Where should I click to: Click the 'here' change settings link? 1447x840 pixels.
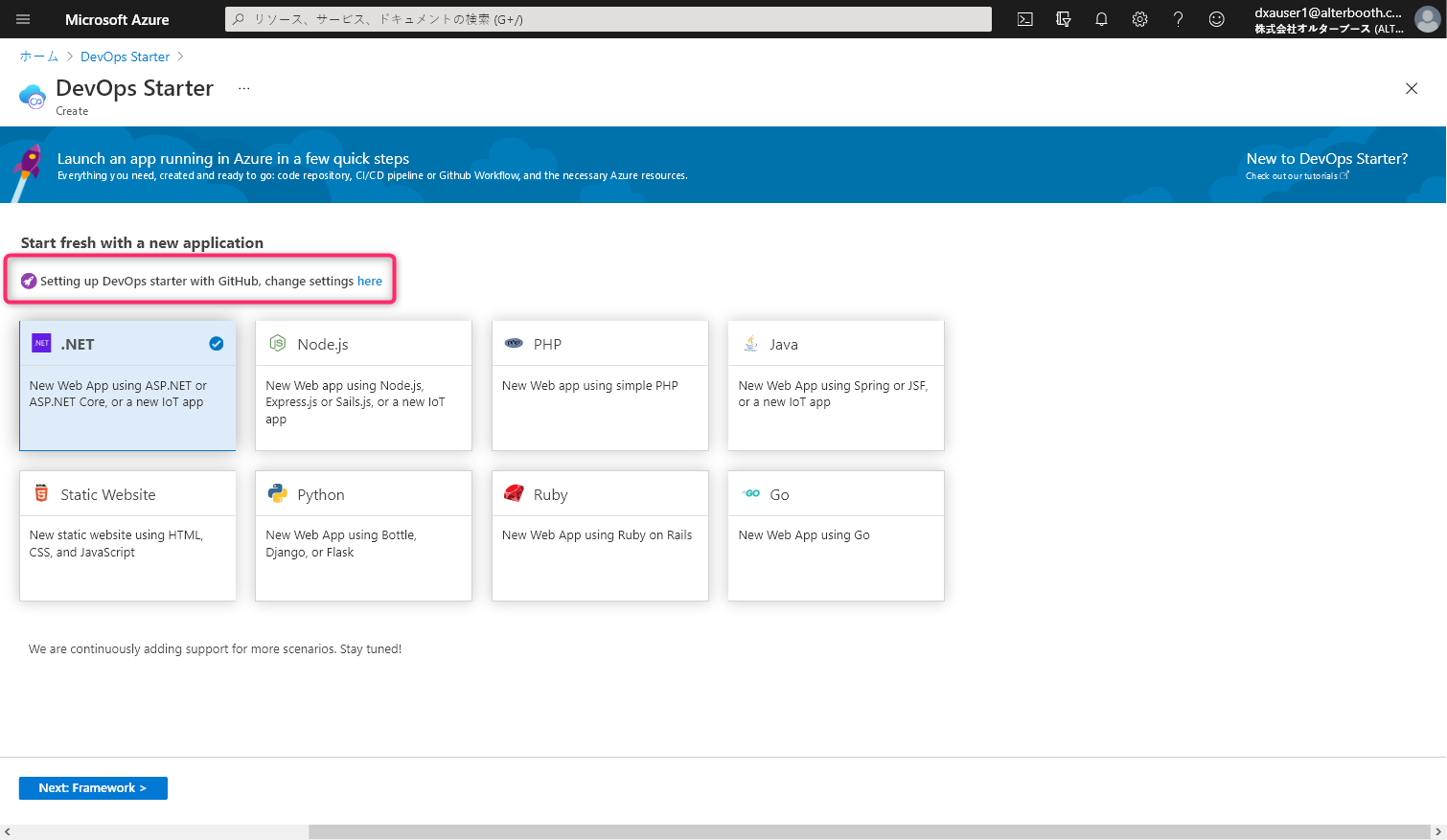tap(370, 281)
